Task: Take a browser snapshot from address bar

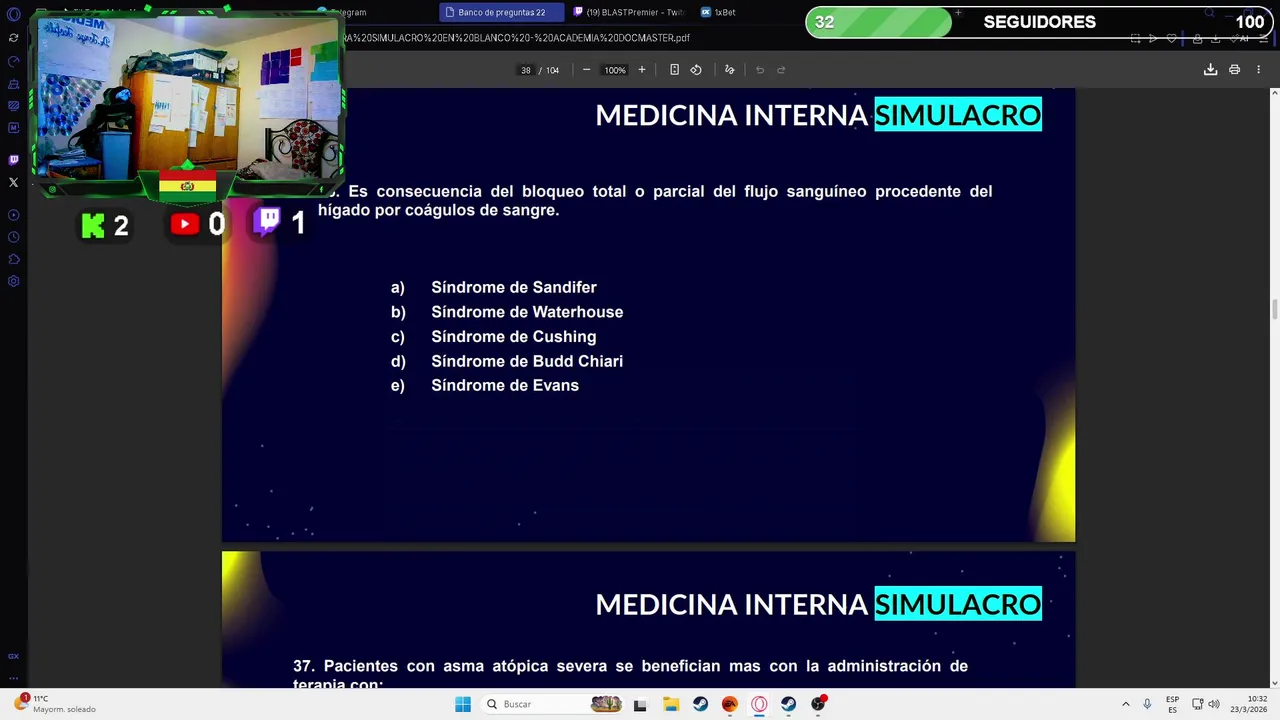Action: 1136,38
